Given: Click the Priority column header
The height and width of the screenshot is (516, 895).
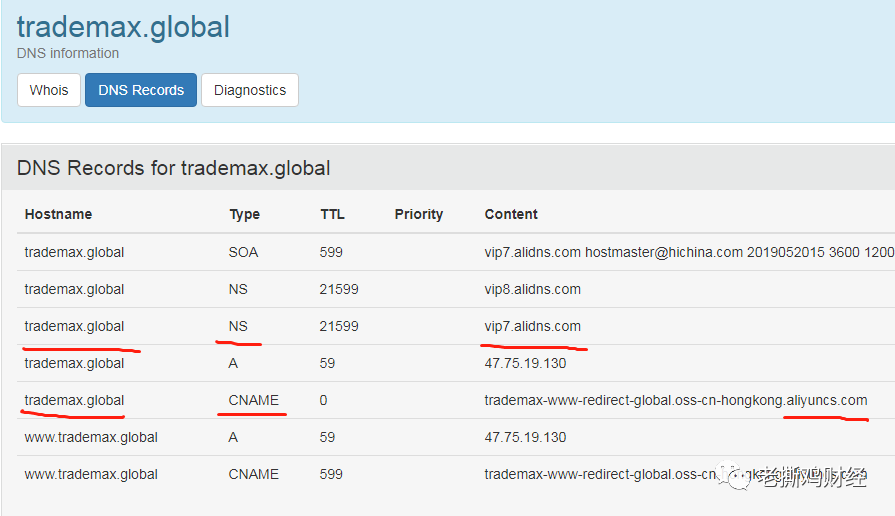Looking at the screenshot, I should click(x=418, y=214).
